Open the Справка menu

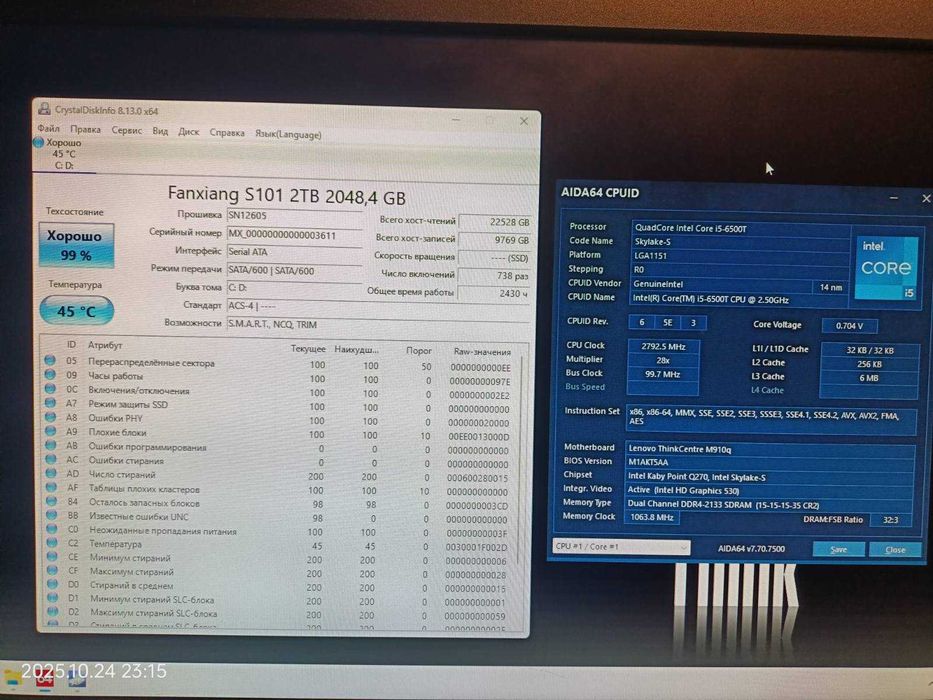[x=227, y=133]
